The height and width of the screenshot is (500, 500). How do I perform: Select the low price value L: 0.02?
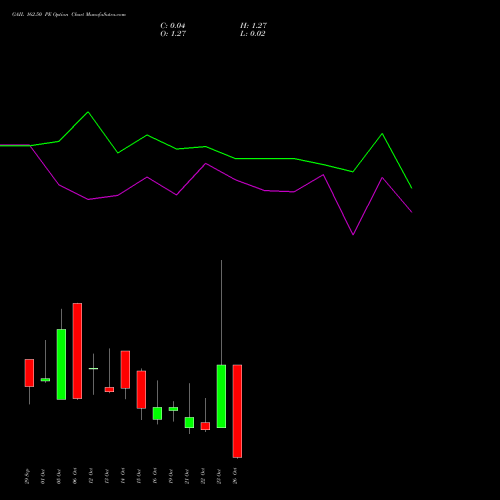[253, 34]
